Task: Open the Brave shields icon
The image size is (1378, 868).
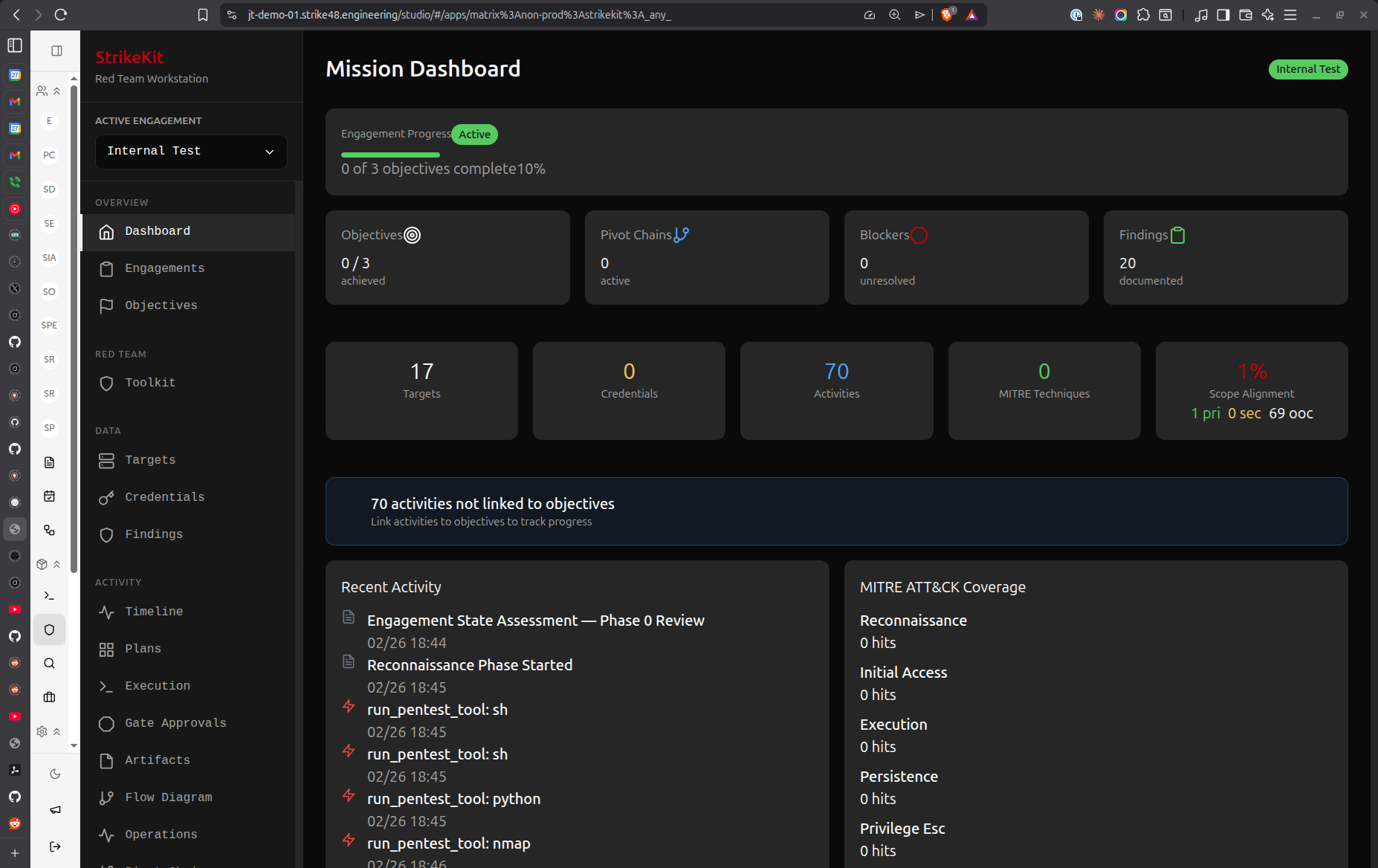Action: pyautogui.click(x=947, y=15)
